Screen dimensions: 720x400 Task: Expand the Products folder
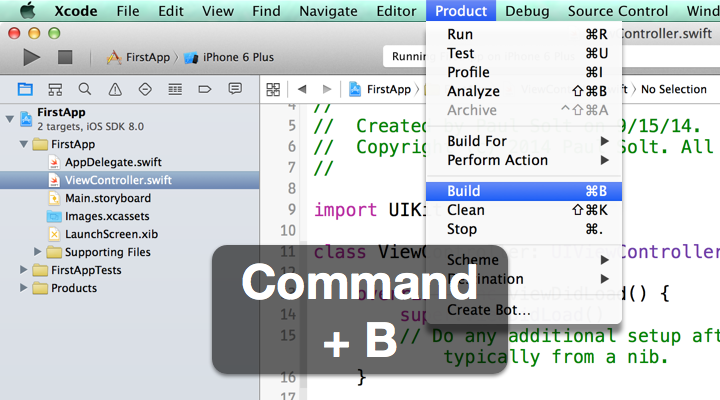pos(23,287)
